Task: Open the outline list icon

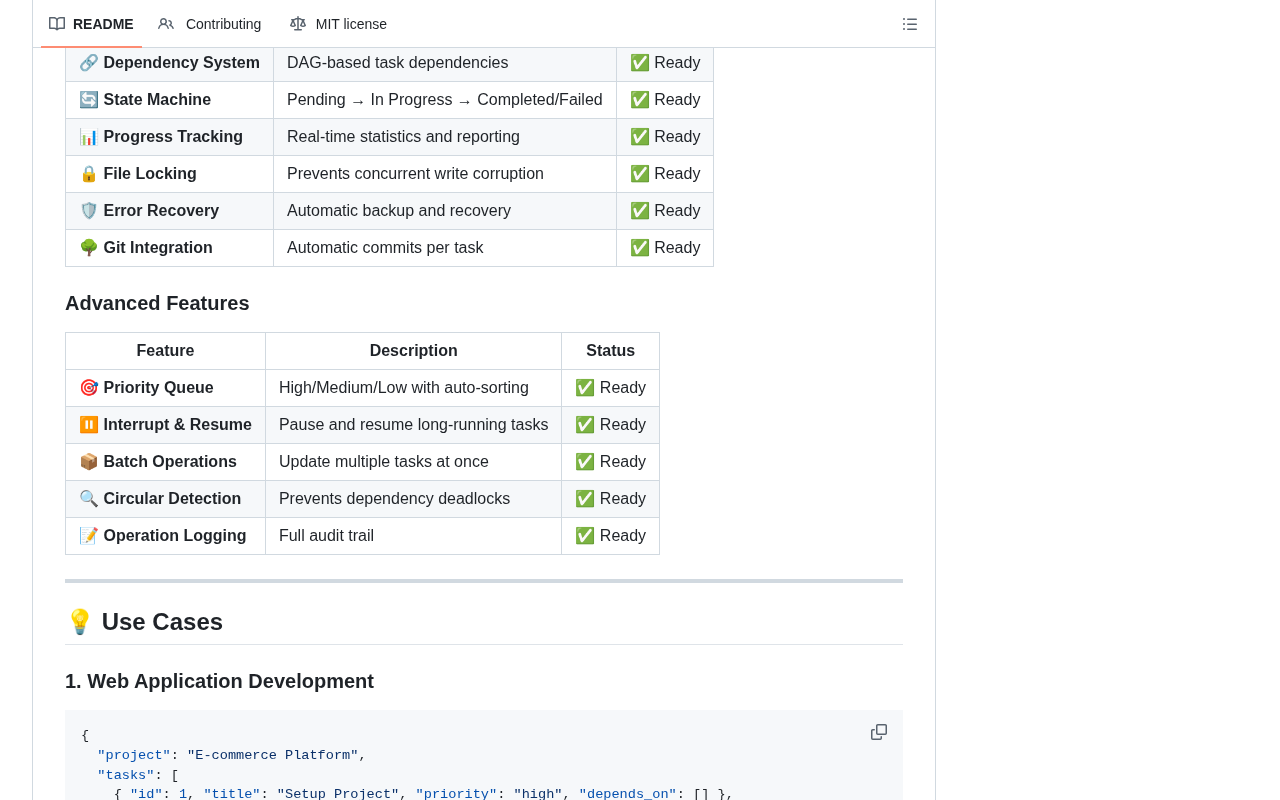Action: (x=910, y=24)
